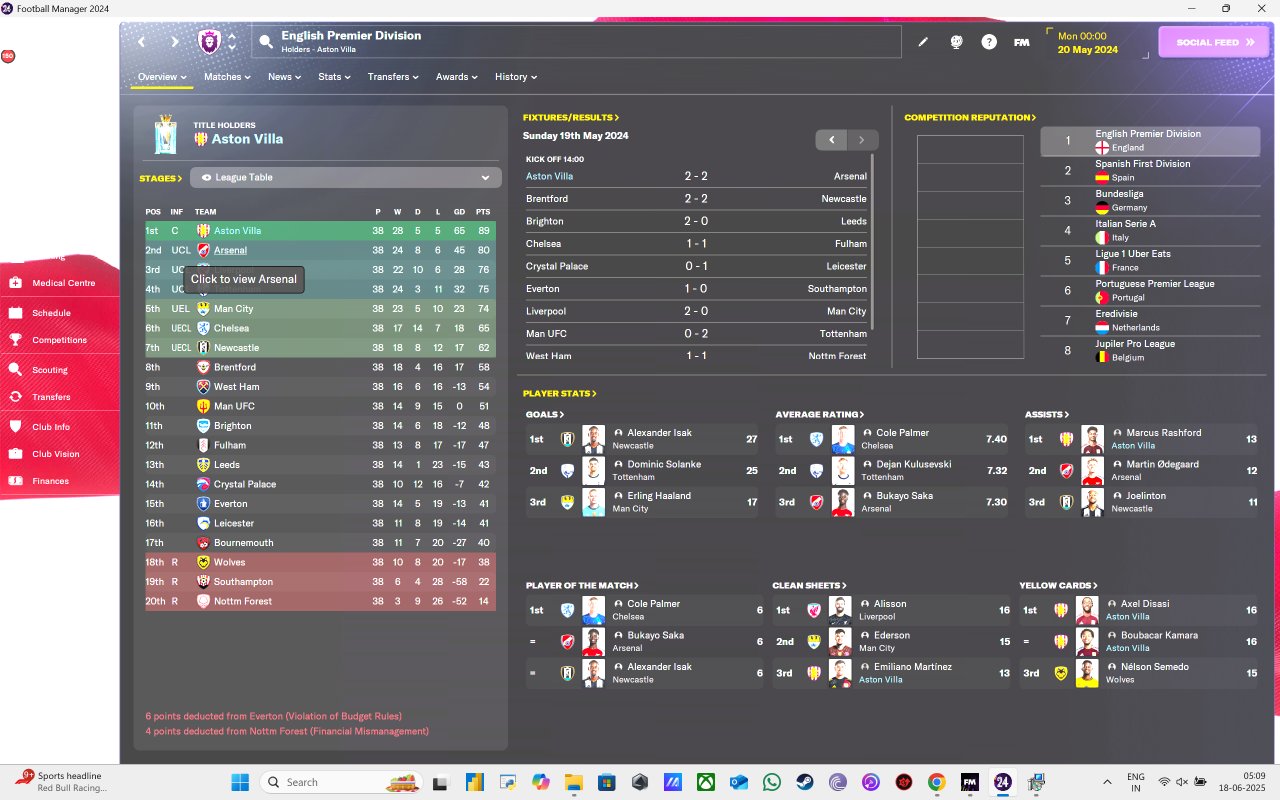Image resolution: width=1280 pixels, height=800 pixels.
Task: Click Axel Disasi in Yellow Cards list
Action: [1145, 604]
